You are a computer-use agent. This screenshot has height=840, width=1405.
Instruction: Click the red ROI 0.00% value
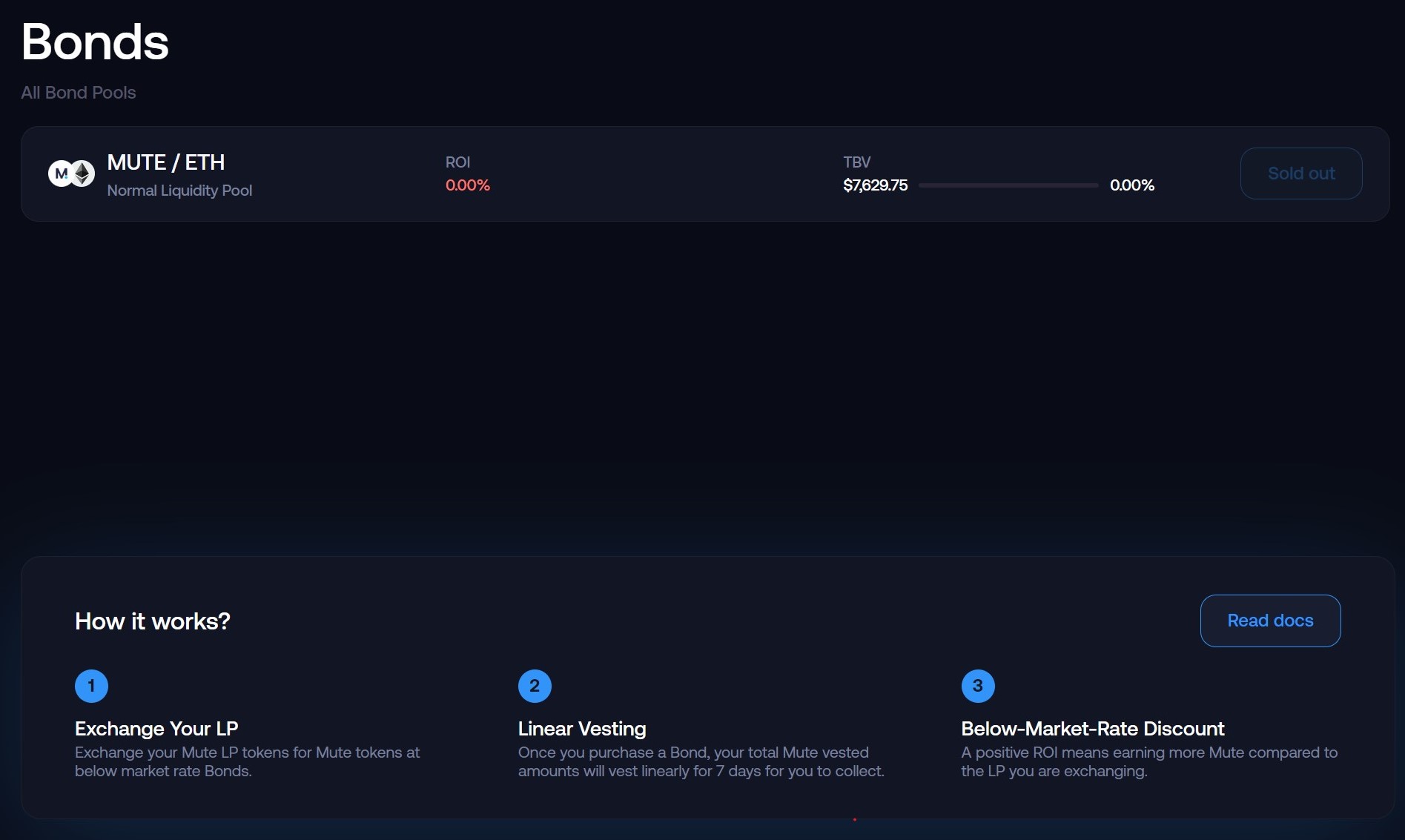(x=467, y=185)
